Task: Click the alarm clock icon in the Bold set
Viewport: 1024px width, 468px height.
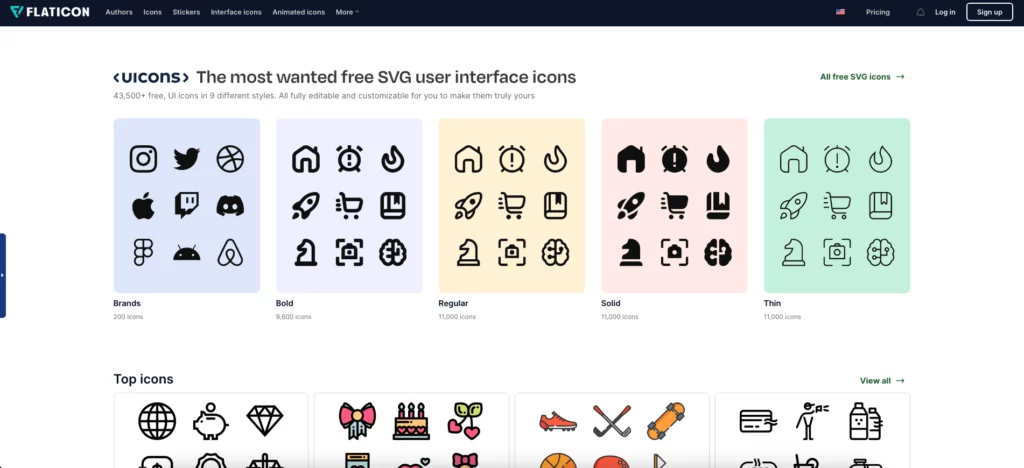Action: 349,159
